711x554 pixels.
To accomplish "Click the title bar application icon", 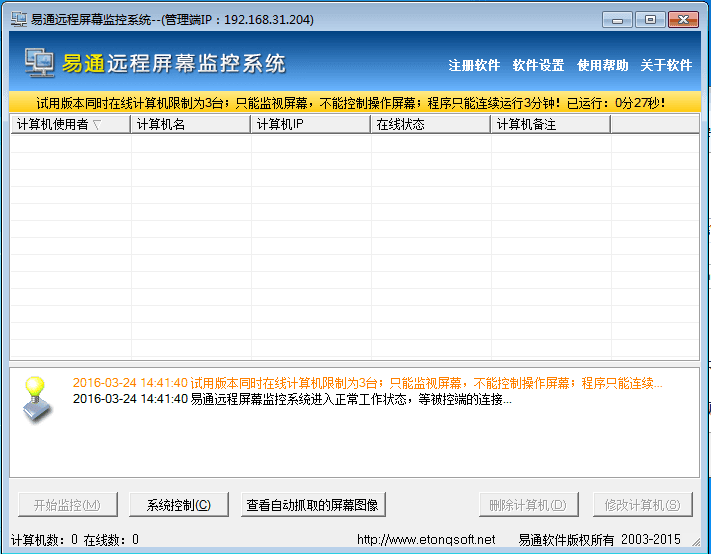I will (x=17, y=19).
